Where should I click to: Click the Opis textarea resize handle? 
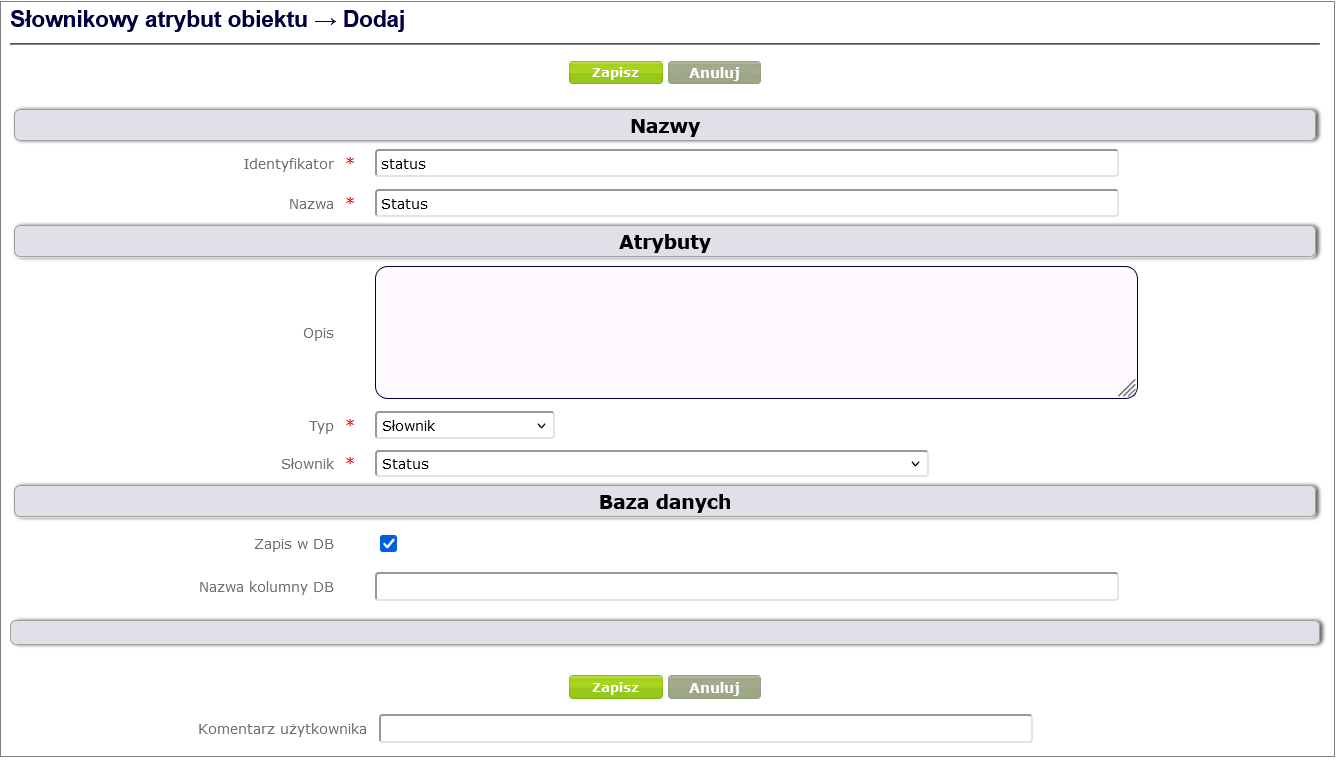pyautogui.click(x=1127, y=389)
